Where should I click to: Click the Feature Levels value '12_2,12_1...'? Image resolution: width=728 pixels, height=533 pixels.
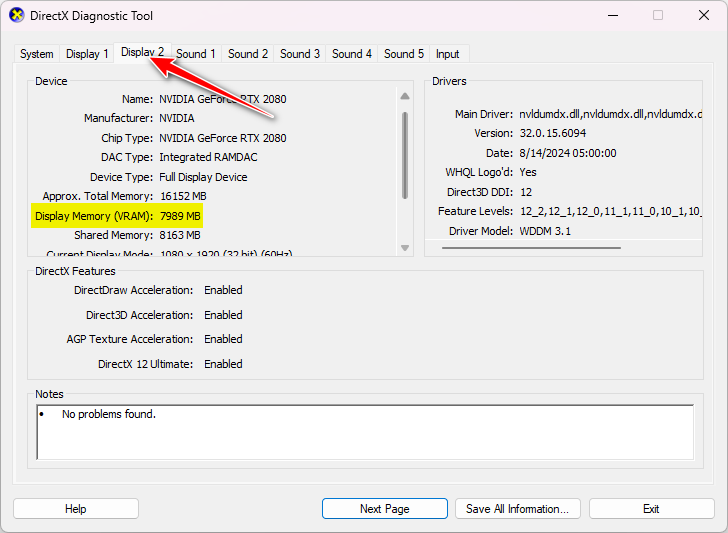point(610,211)
